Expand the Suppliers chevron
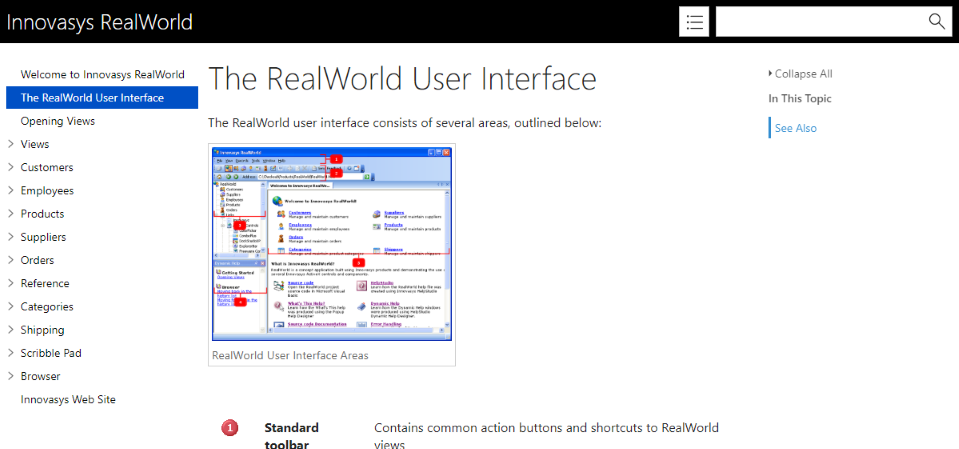 pyautogui.click(x=11, y=237)
